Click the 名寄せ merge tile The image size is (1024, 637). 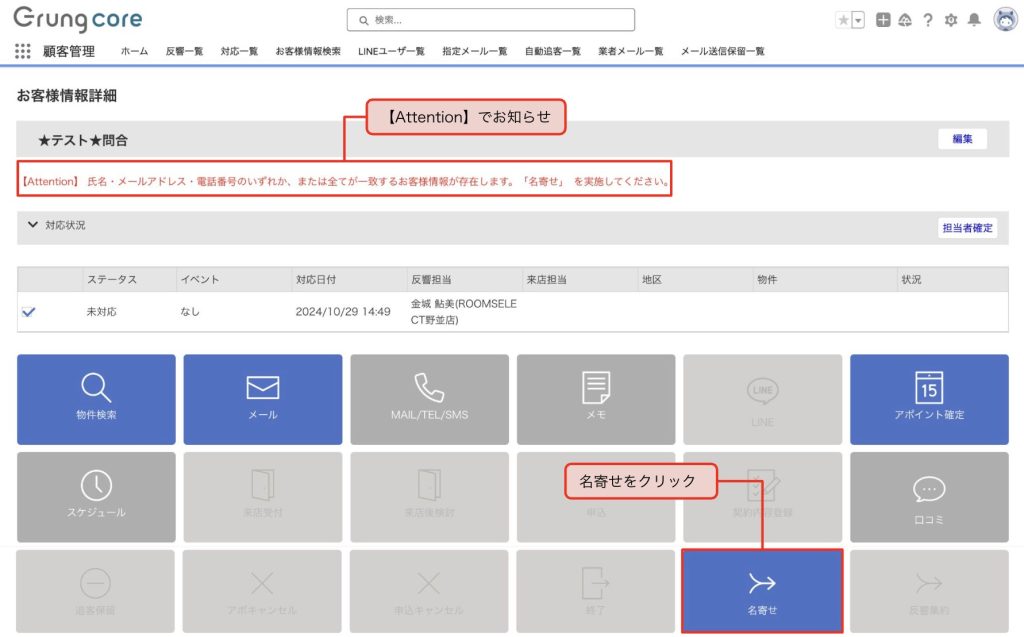click(762, 591)
